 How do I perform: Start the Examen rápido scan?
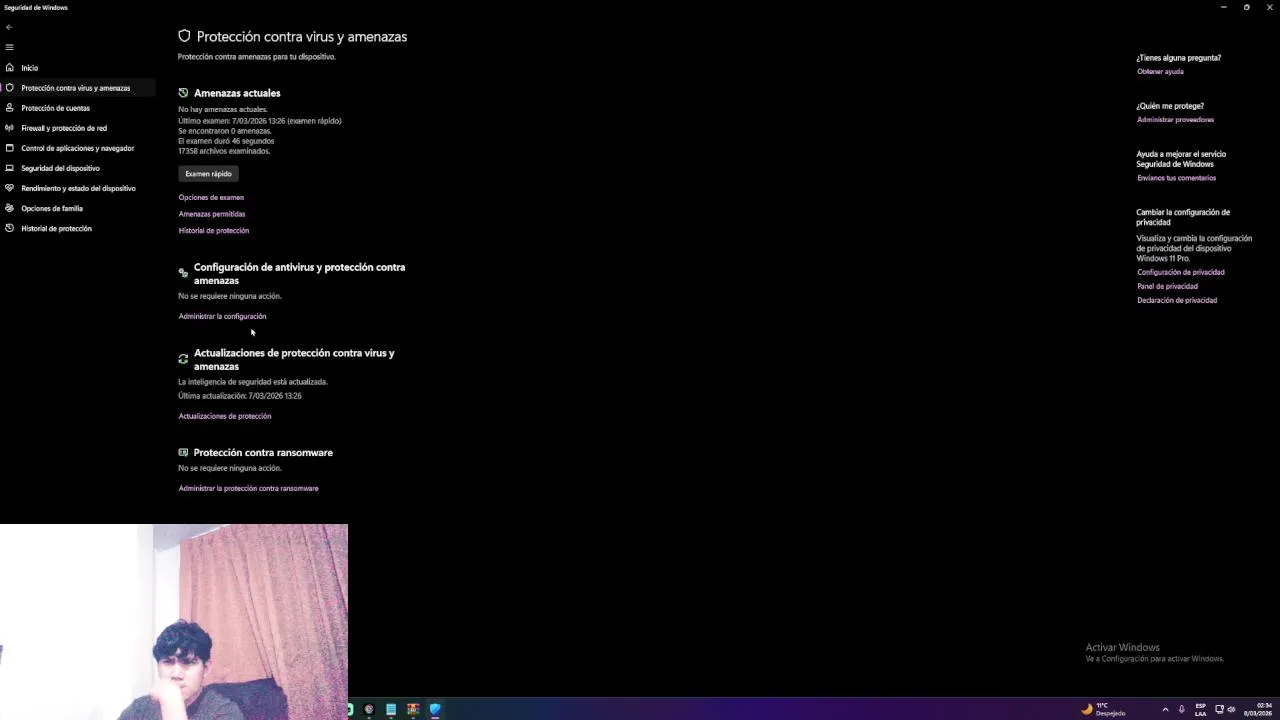click(208, 174)
